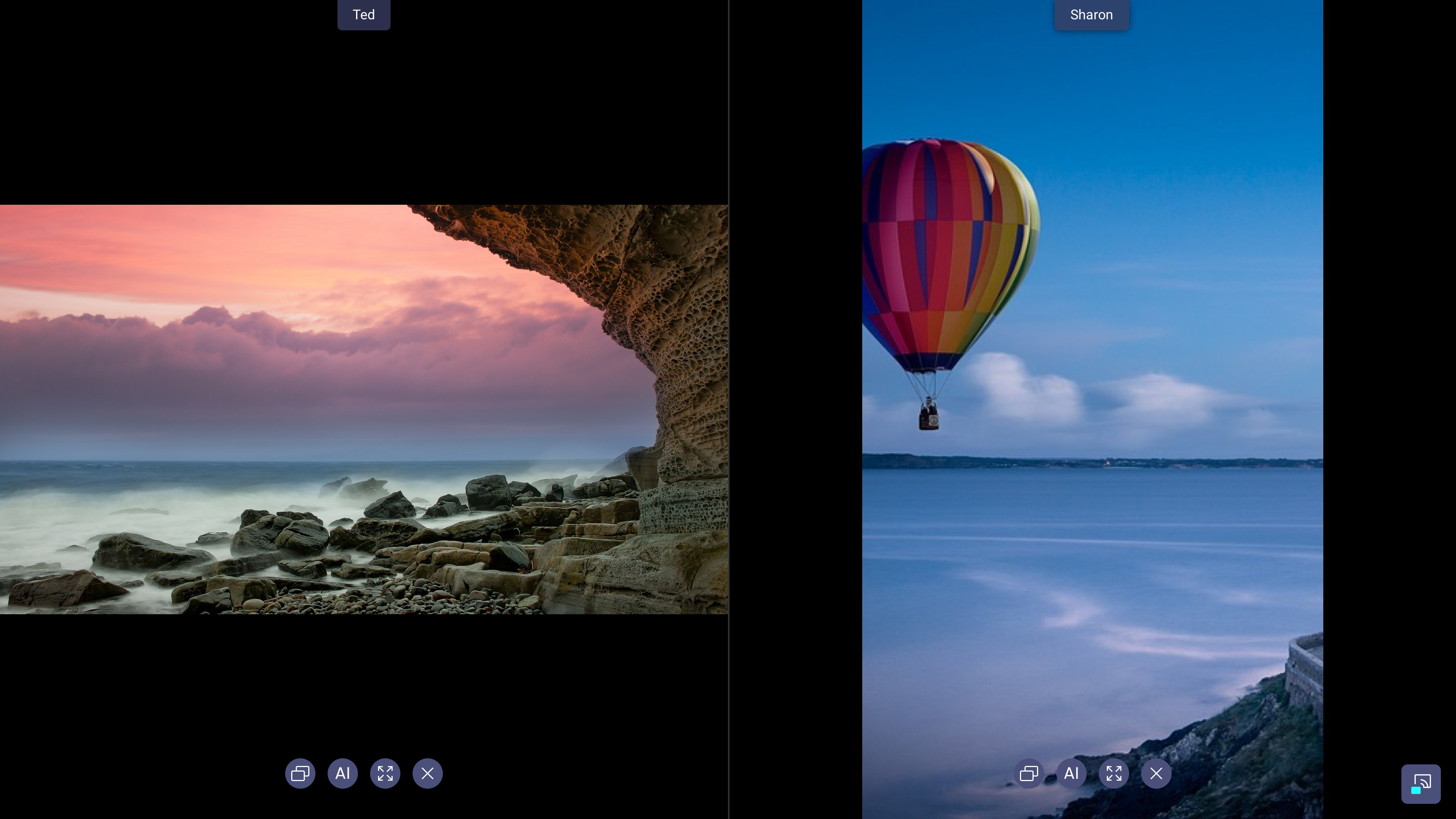Open the multi-window icon under Sharon's screen
This screenshot has height=819, width=1456.
(x=1029, y=773)
